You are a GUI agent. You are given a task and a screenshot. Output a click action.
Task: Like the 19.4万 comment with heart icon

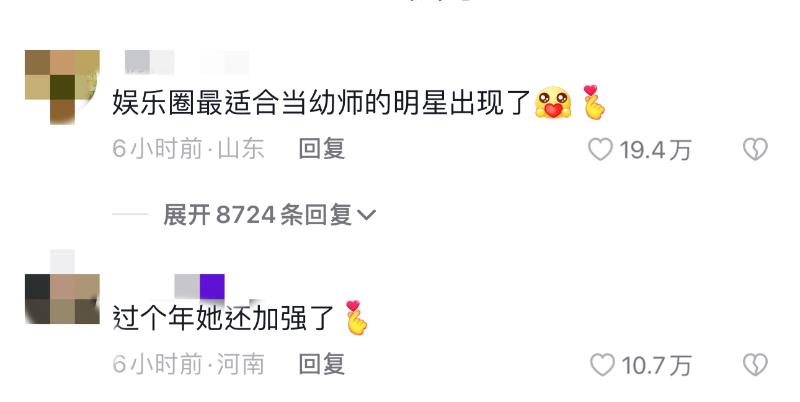(x=600, y=149)
